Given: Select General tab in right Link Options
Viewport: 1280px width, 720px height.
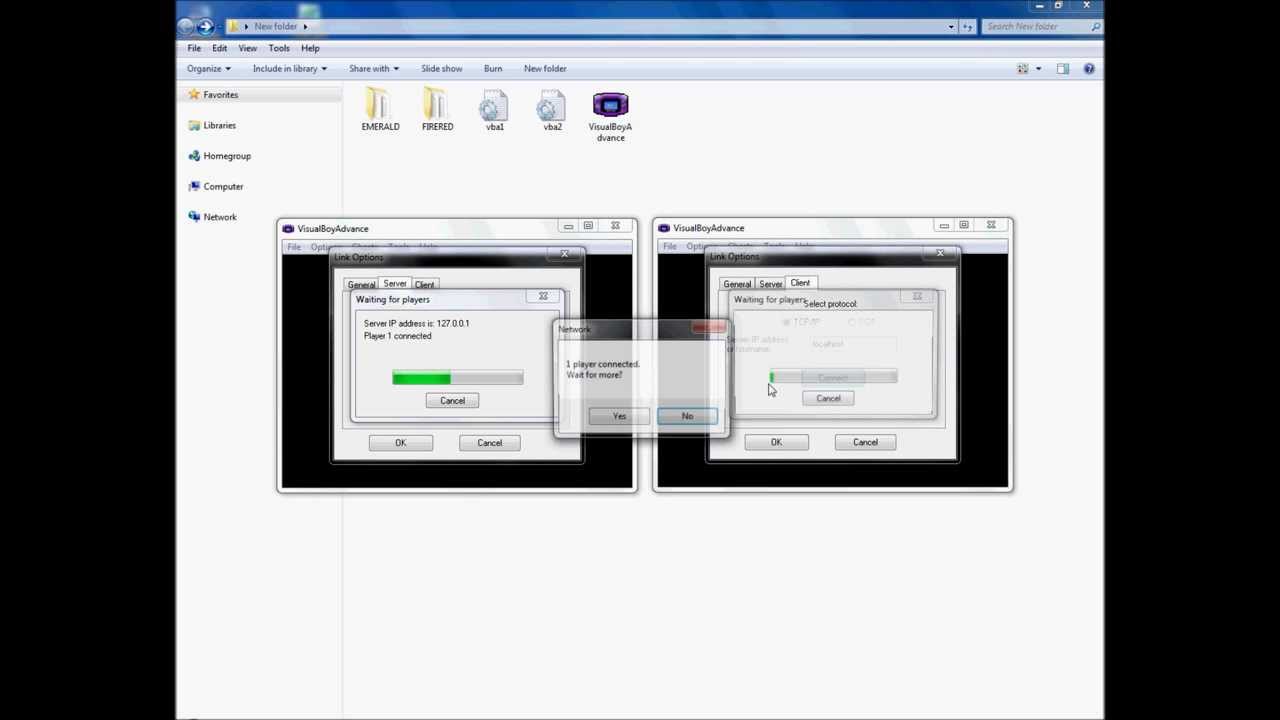Looking at the screenshot, I should click(x=737, y=284).
